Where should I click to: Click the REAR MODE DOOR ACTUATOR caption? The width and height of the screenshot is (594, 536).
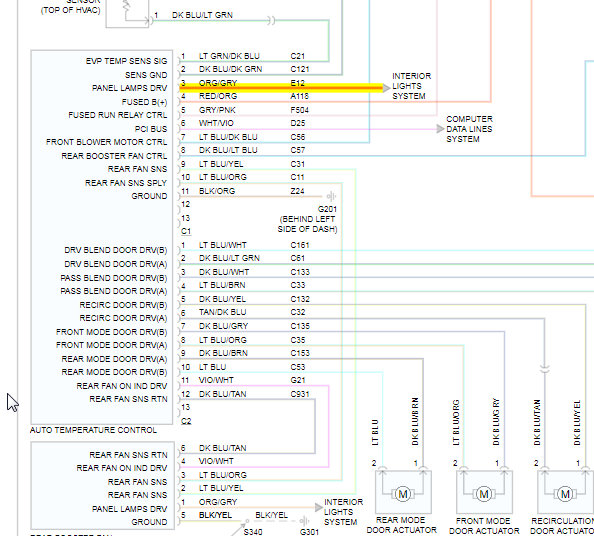tap(402, 525)
